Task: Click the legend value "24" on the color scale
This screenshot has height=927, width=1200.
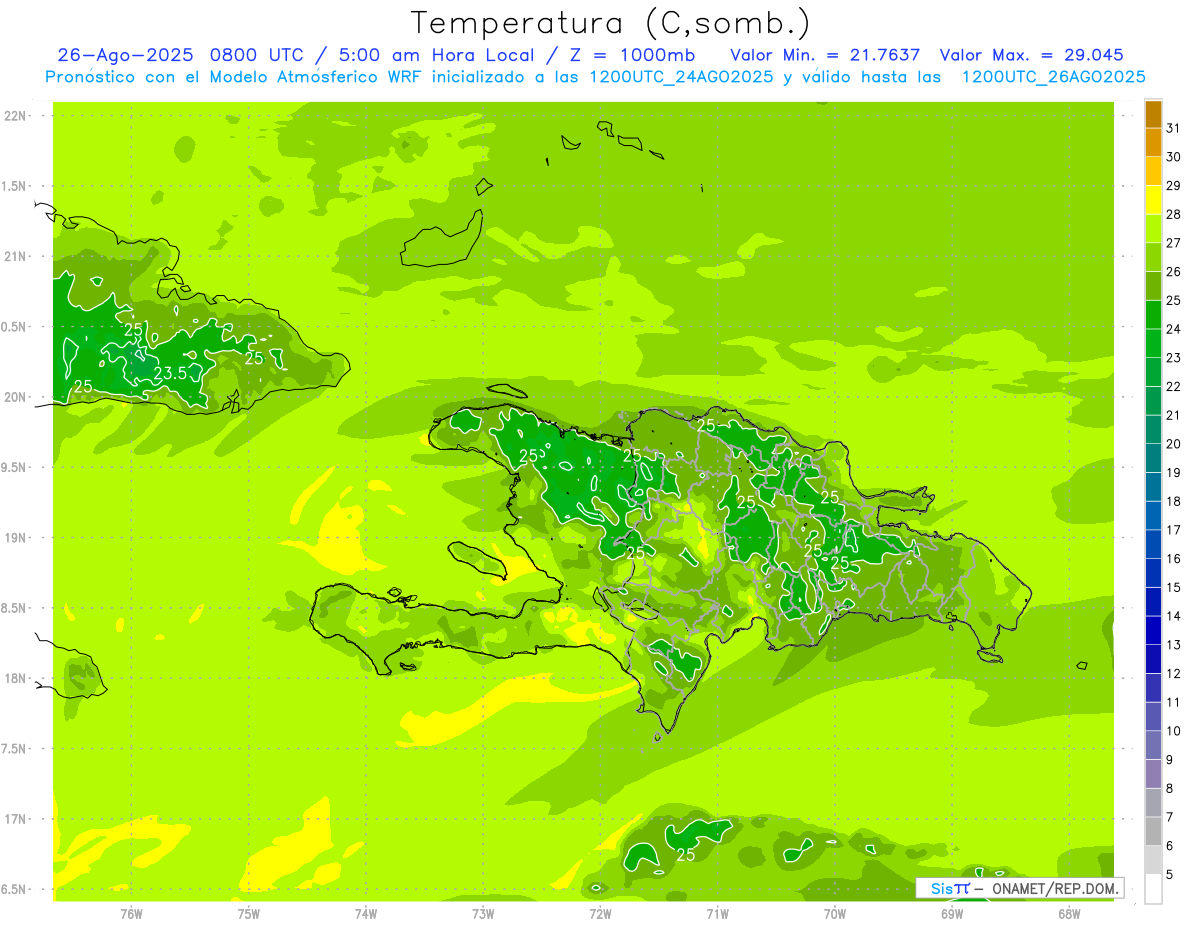Action: point(1173,329)
